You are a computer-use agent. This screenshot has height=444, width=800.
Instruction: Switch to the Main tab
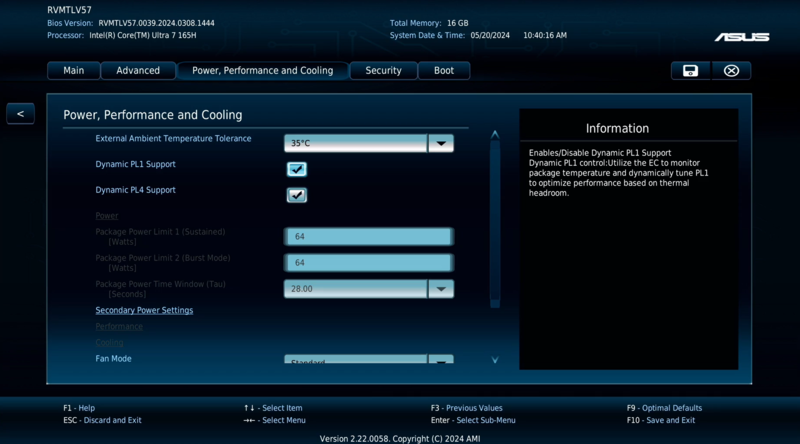(73, 70)
